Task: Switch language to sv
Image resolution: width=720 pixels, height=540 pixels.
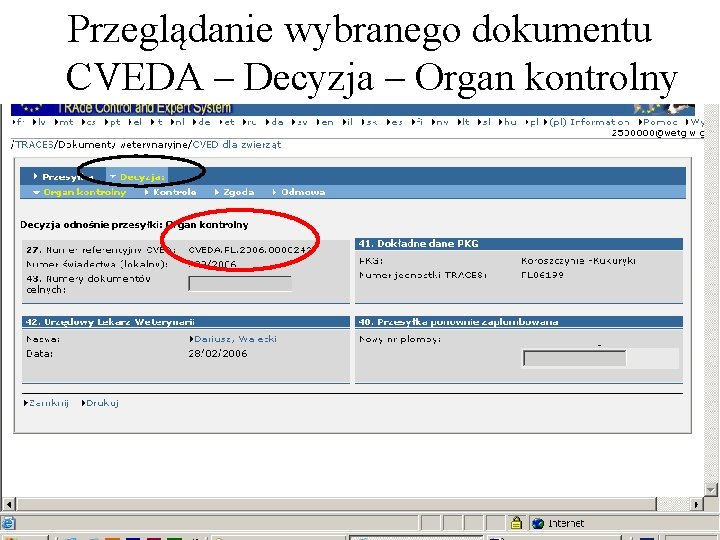Action: tap(299, 122)
